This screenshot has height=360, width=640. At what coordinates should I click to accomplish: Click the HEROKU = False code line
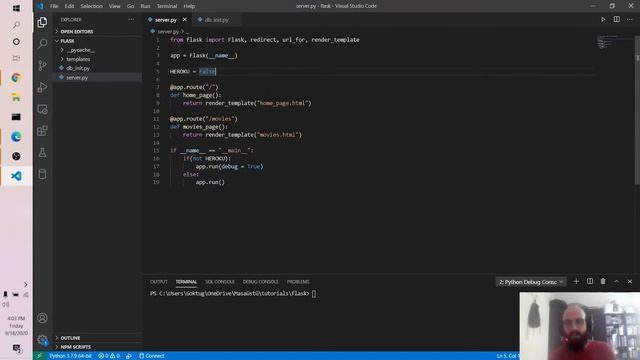click(x=193, y=71)
